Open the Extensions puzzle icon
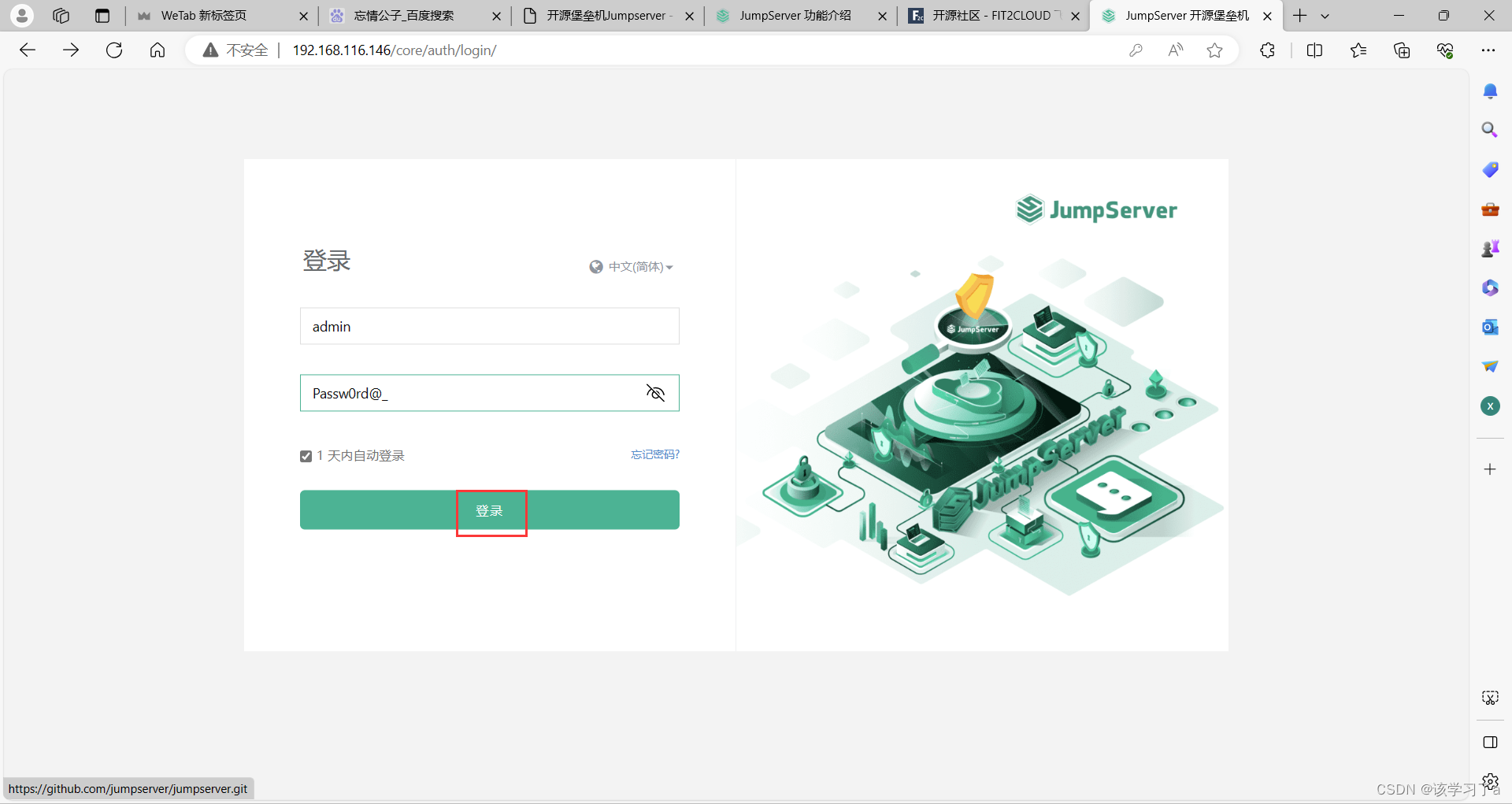Image resolution: width=1512 pixels, height=804 pixels. pos(1267,50)
